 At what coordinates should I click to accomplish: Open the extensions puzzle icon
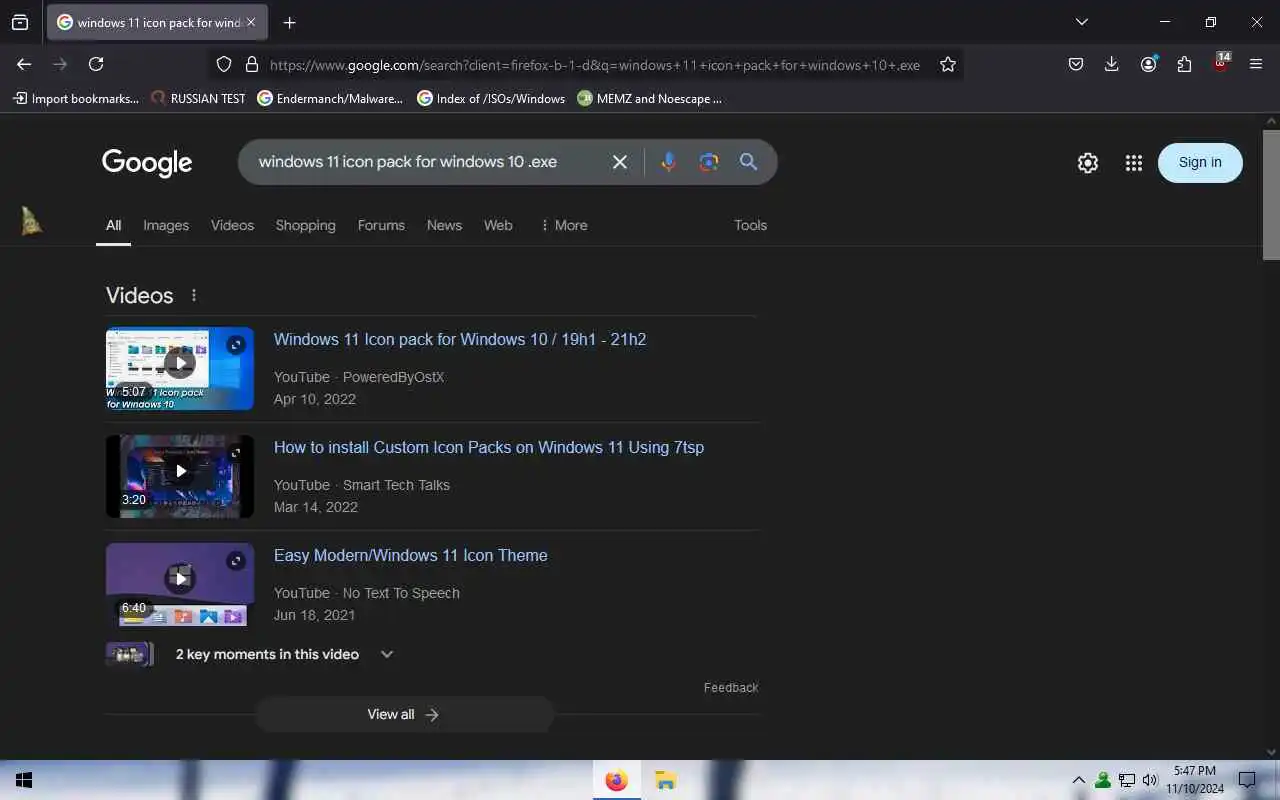pyautogui.click(x=1184, y=64)
